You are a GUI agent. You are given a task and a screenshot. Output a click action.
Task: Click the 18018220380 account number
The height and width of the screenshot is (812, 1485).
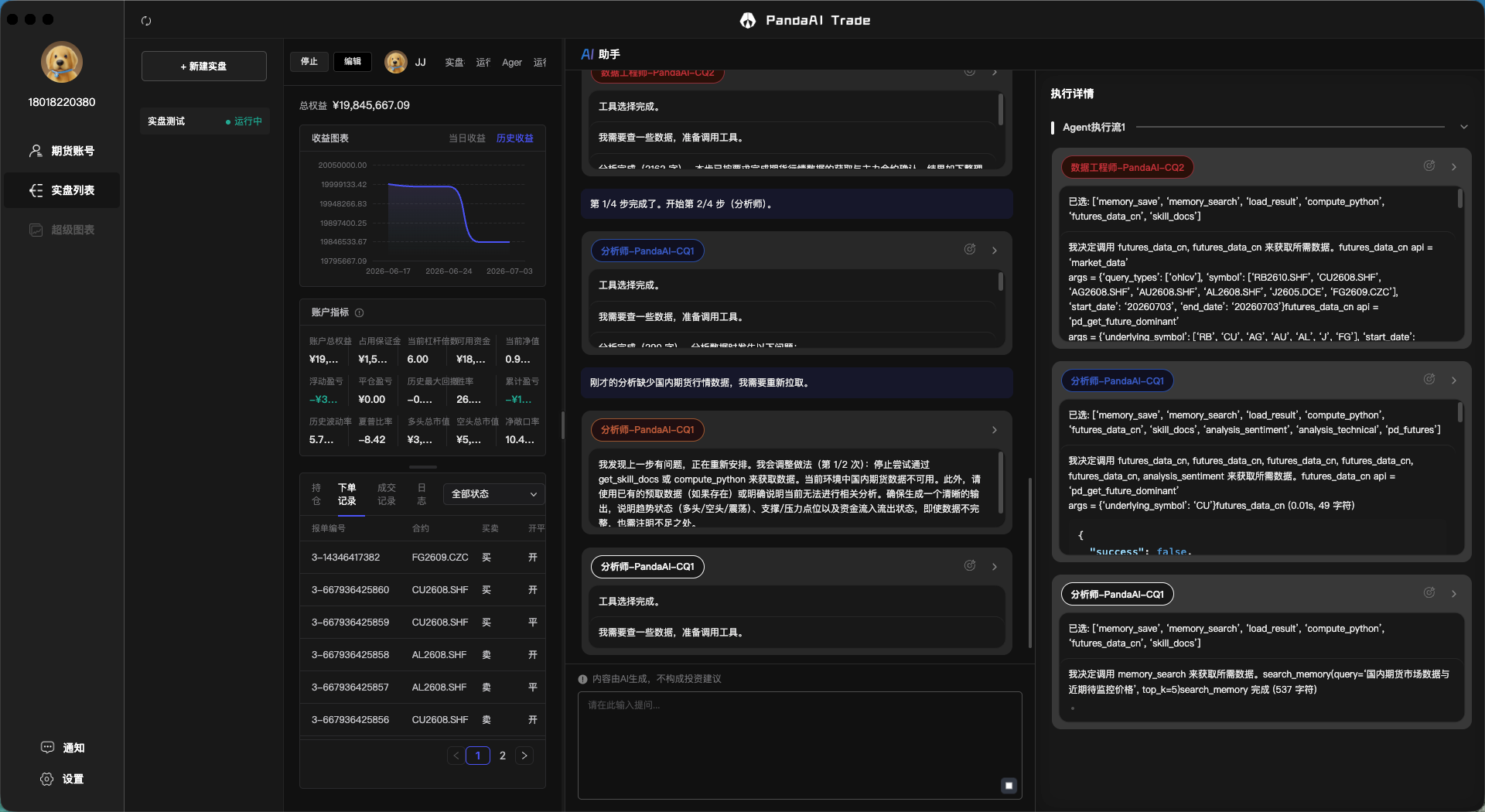(x=62, y=102)
